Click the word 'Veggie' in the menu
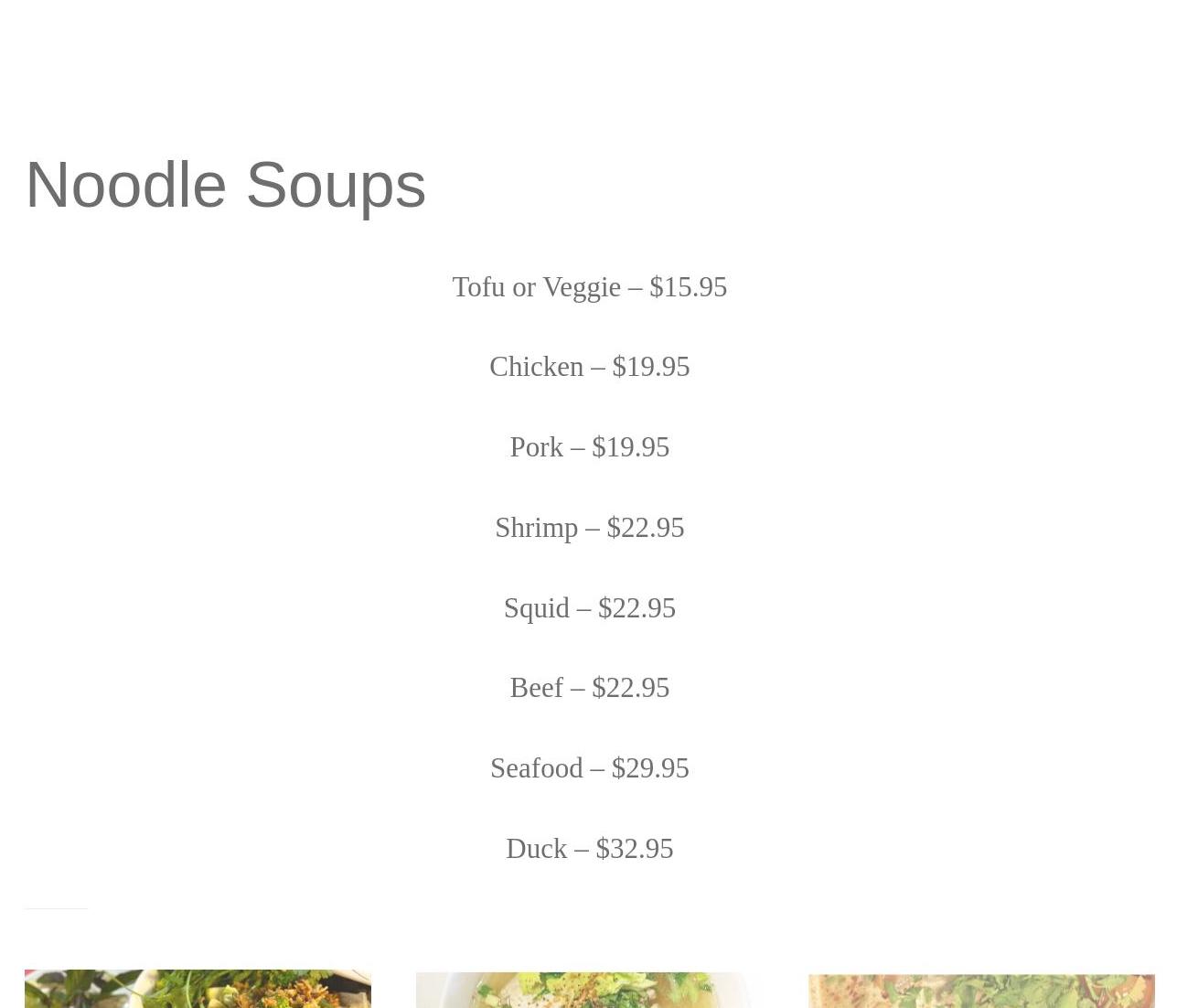This screenshot has width=1198, height=1008. [581, 287]
